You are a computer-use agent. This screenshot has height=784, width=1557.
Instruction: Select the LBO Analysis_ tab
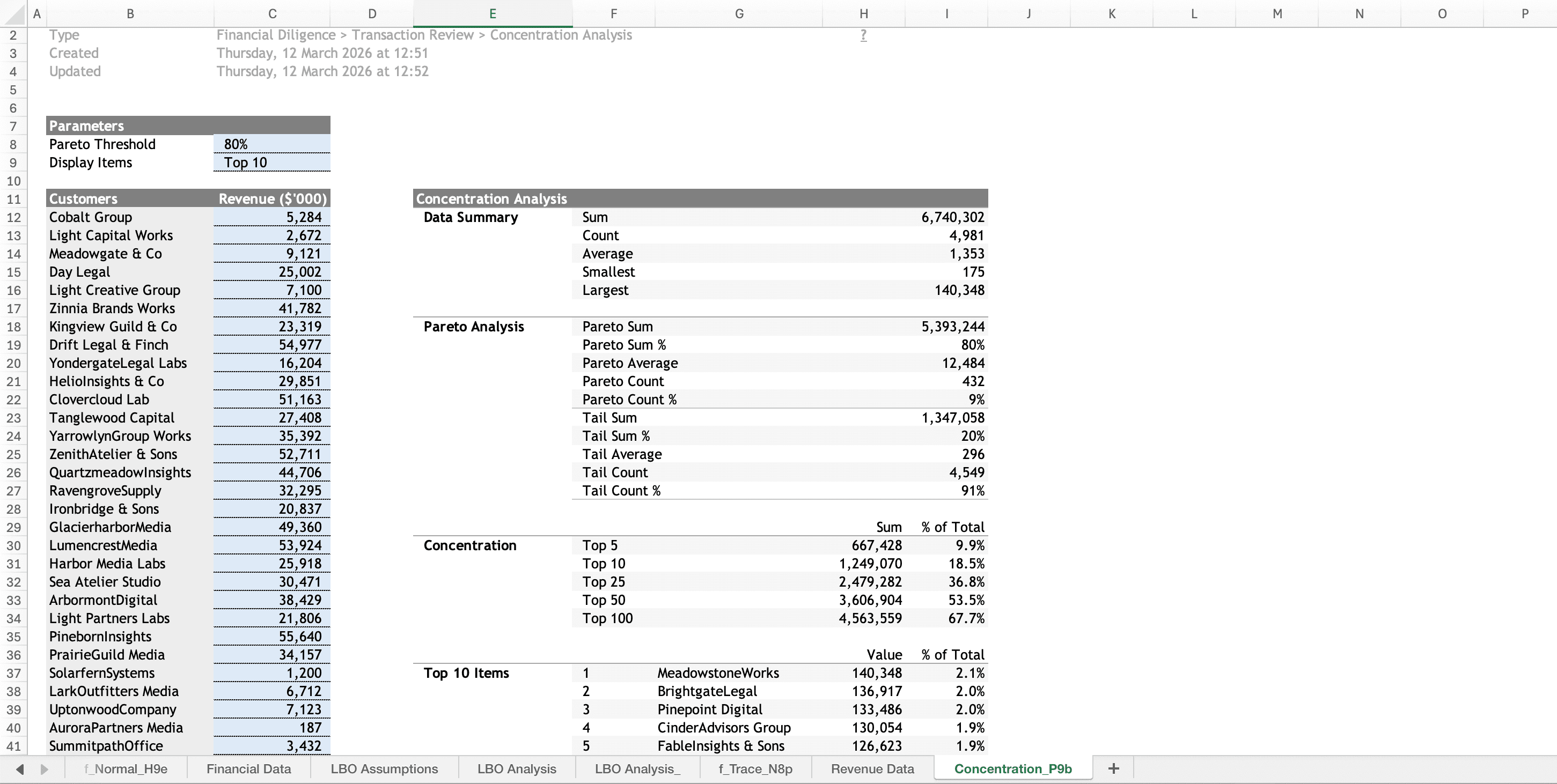pos(637,768)
